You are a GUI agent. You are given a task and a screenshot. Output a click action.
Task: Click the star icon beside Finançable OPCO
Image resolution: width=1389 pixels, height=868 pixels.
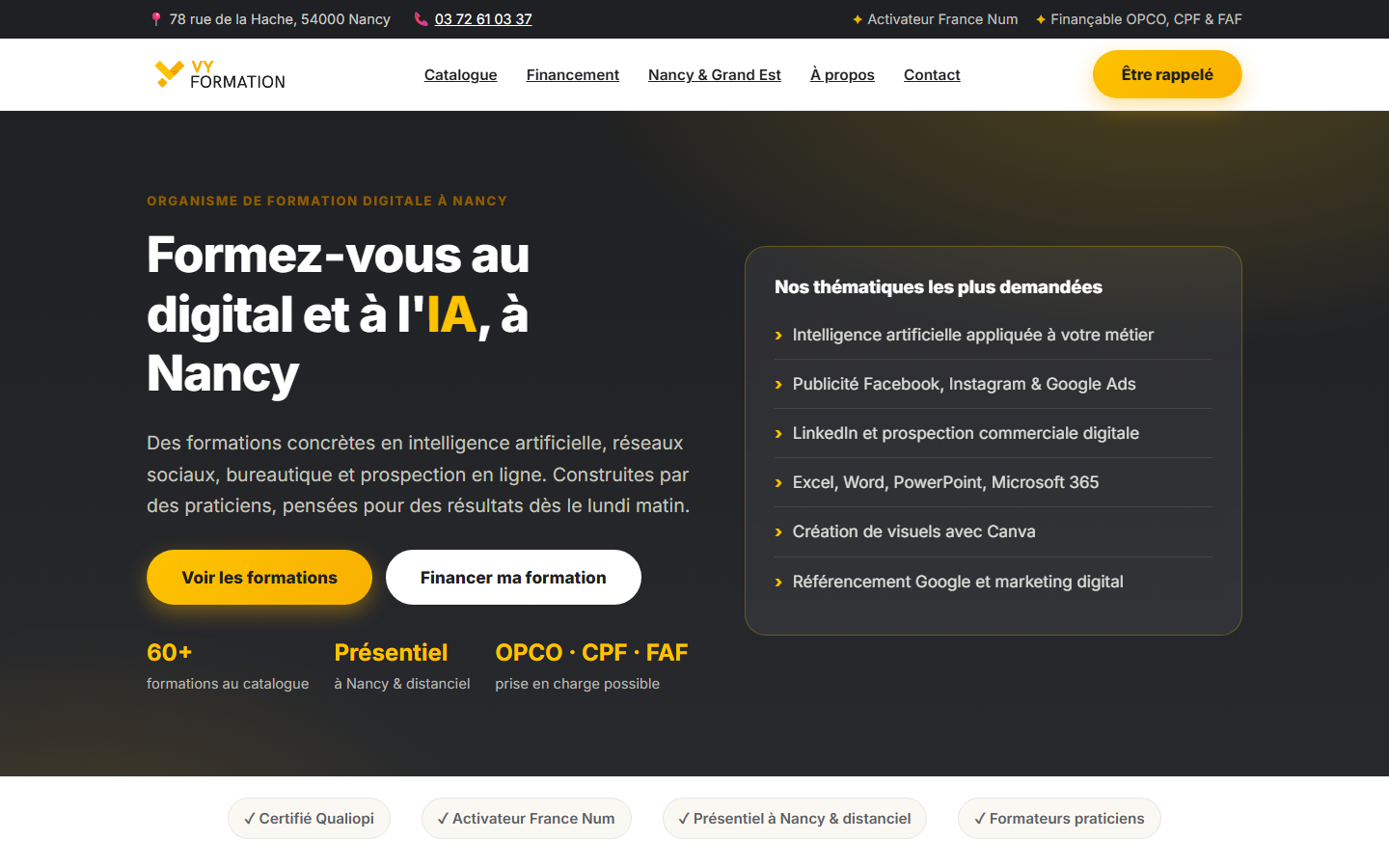(x=1041, y=19)
